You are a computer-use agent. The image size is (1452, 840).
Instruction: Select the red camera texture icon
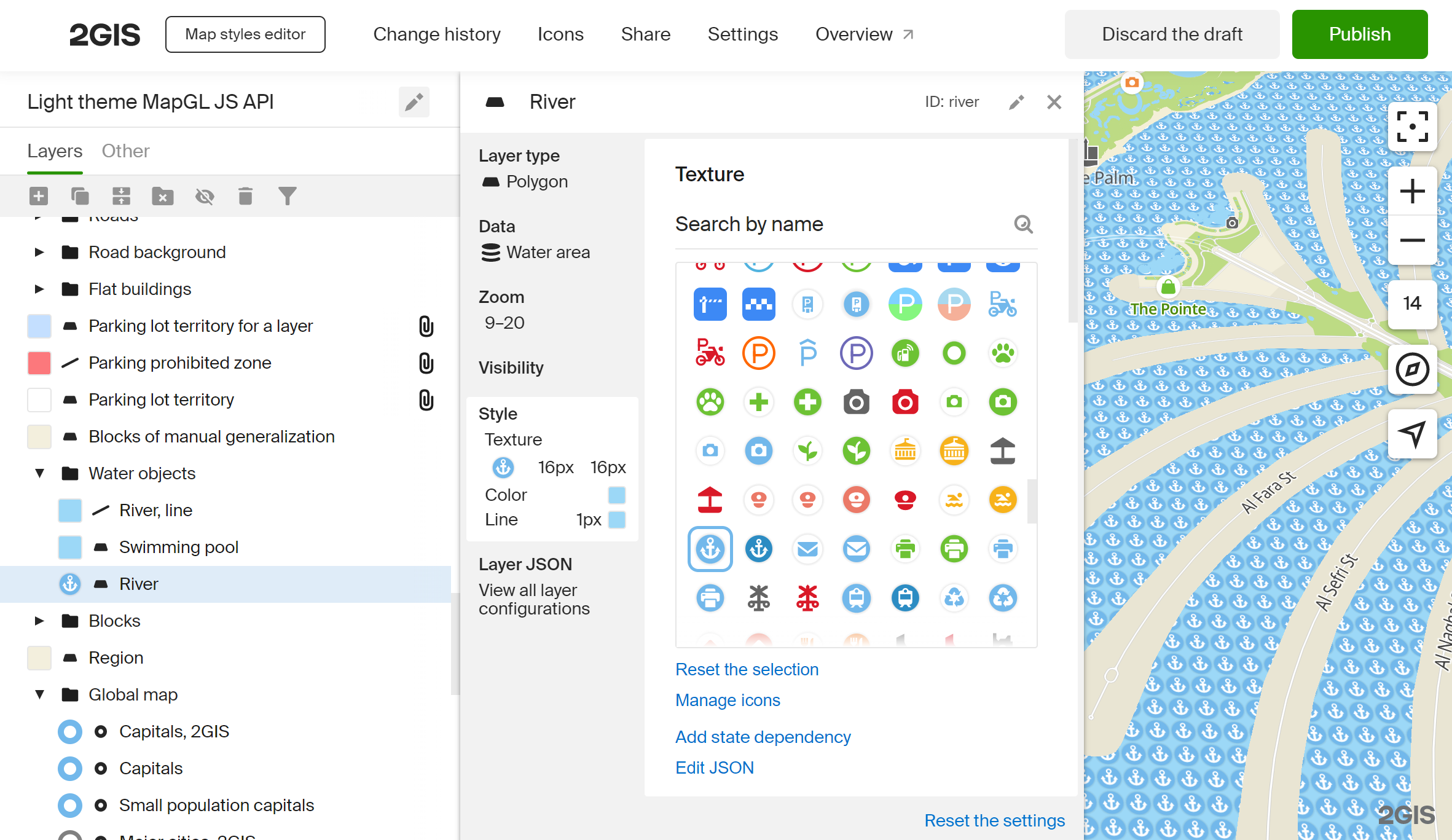click(x=905, y=402)
